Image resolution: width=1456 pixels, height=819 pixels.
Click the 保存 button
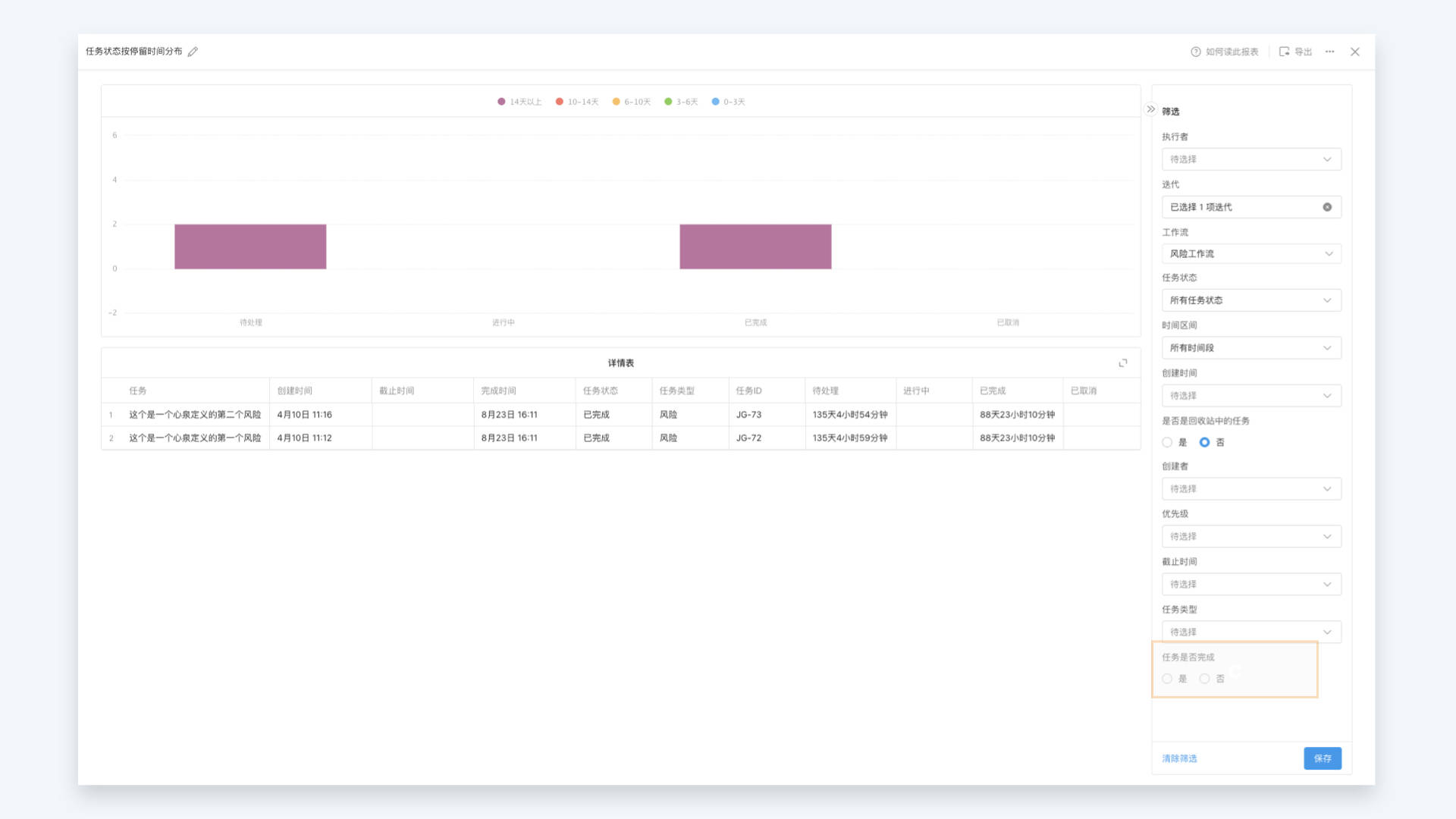point(1323,758)
